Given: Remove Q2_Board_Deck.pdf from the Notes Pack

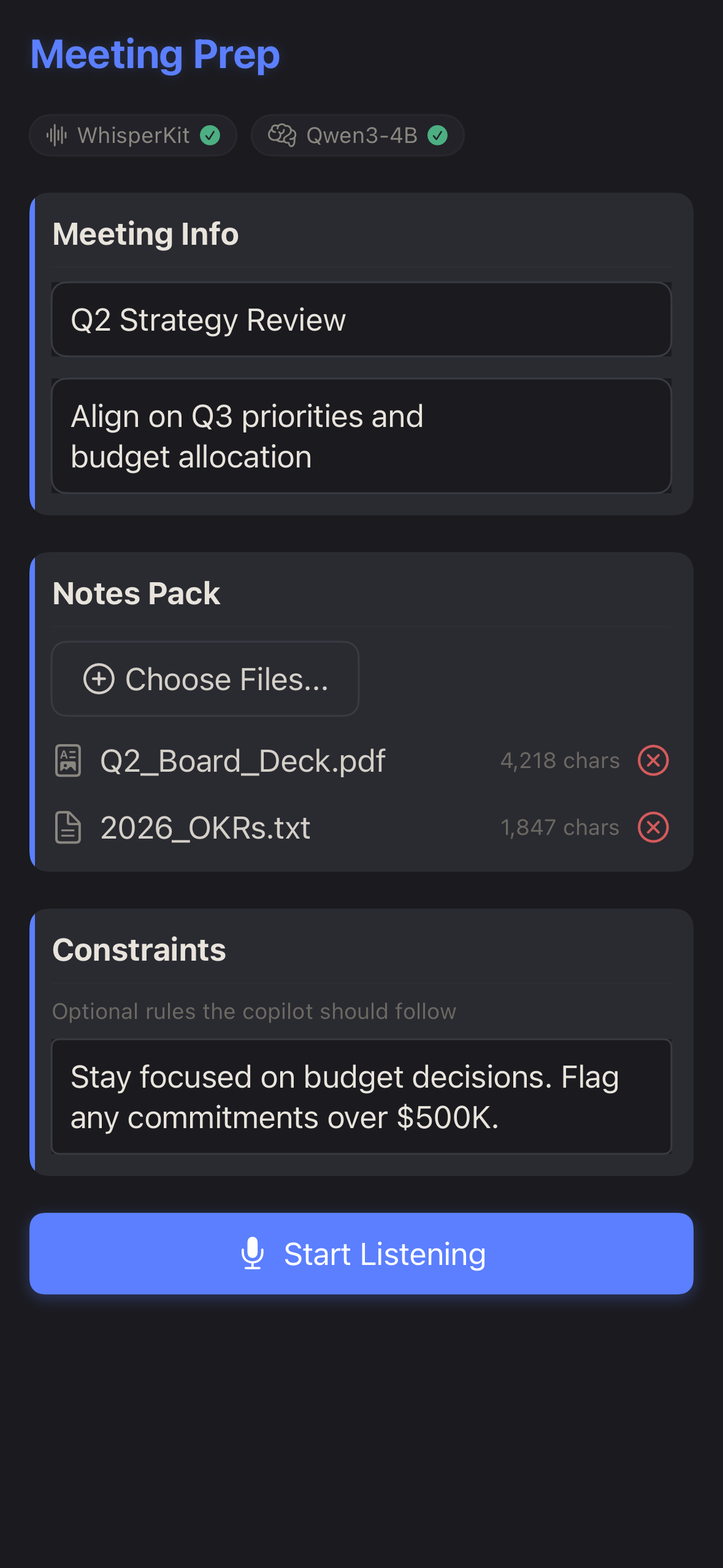Looking at the screenshot, I should (x=652, y=761).
